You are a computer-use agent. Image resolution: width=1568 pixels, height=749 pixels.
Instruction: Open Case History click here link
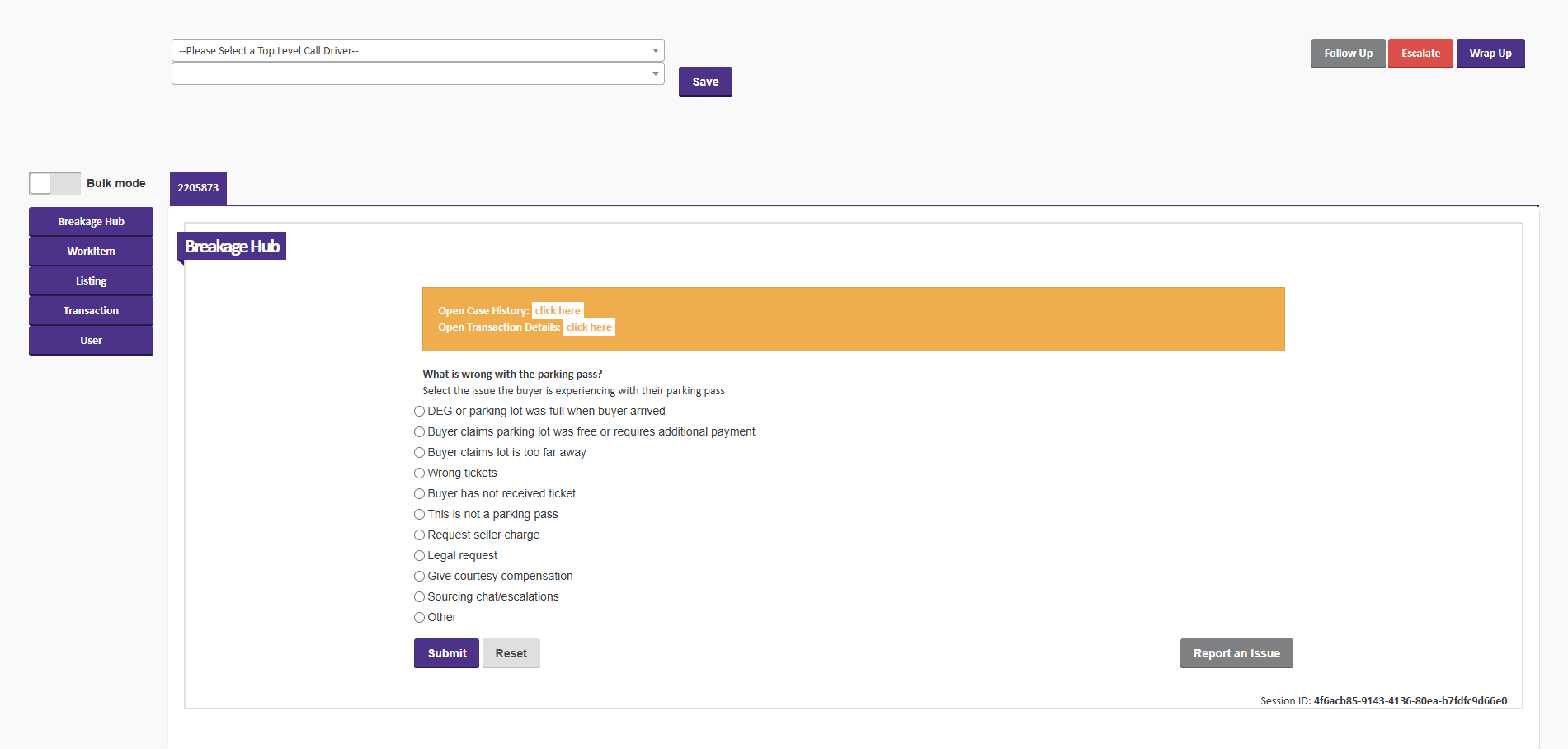558,311
